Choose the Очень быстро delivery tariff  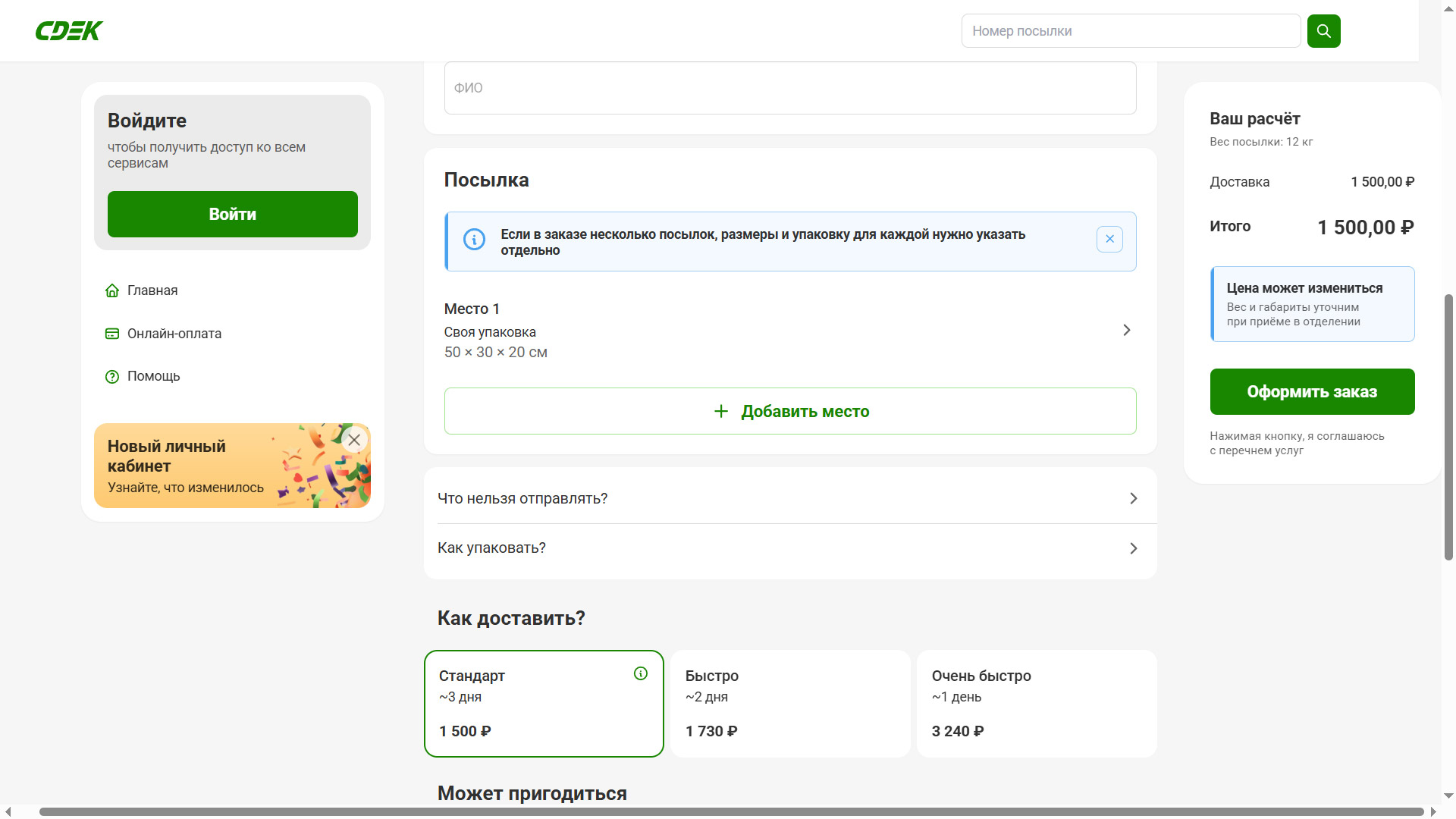click(x=1036, y=704)
